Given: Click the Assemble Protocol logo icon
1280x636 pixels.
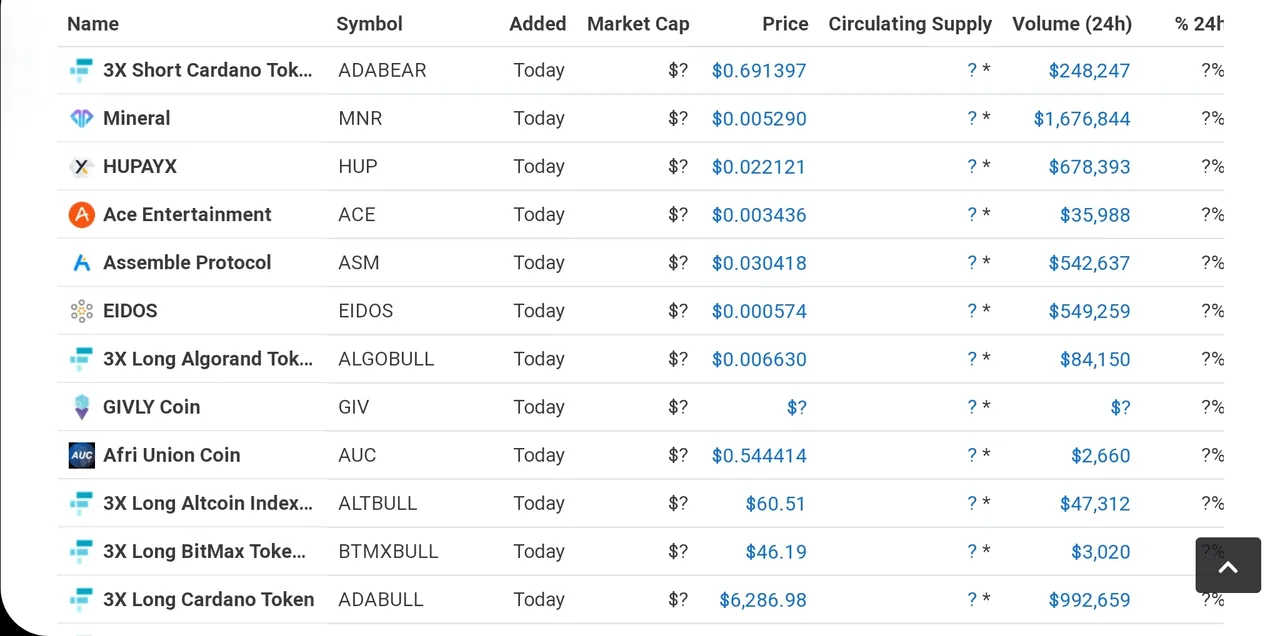Looking at the screenshot, I should click(81, 263).
